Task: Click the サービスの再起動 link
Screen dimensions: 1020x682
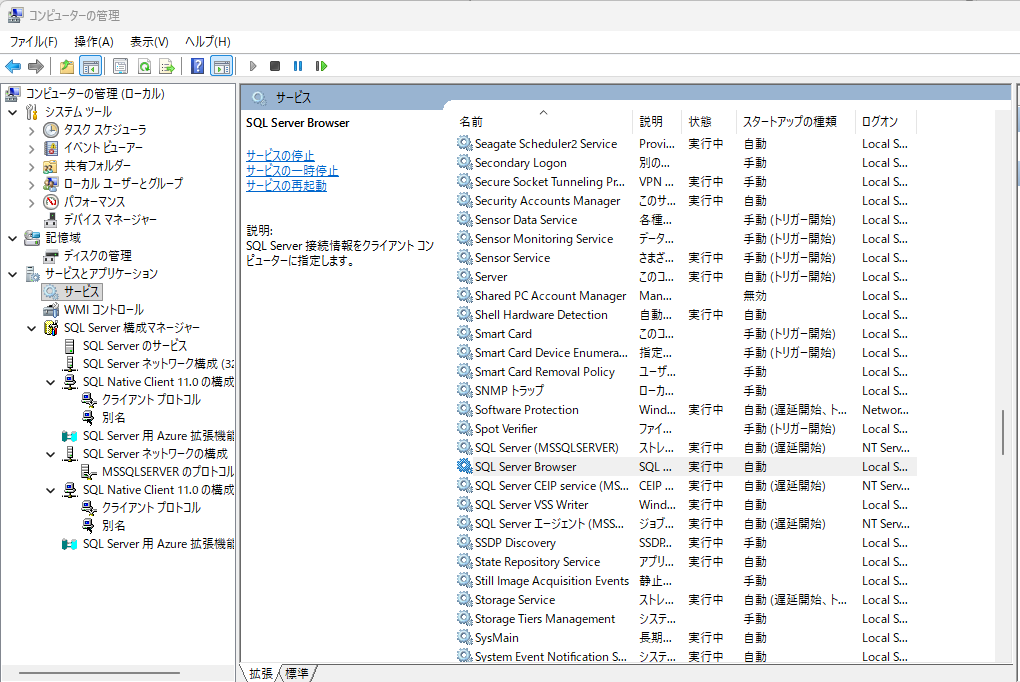Action: click(x=286, y=185)
